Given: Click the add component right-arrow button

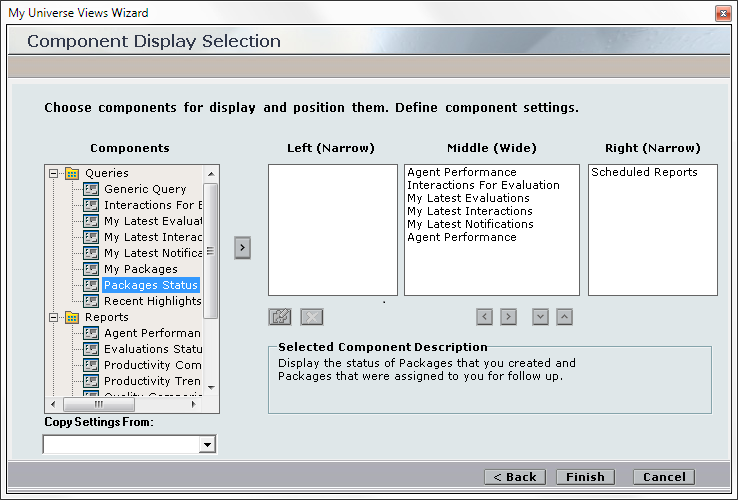Looking at the screenshot, I should (x=242, y=247).
